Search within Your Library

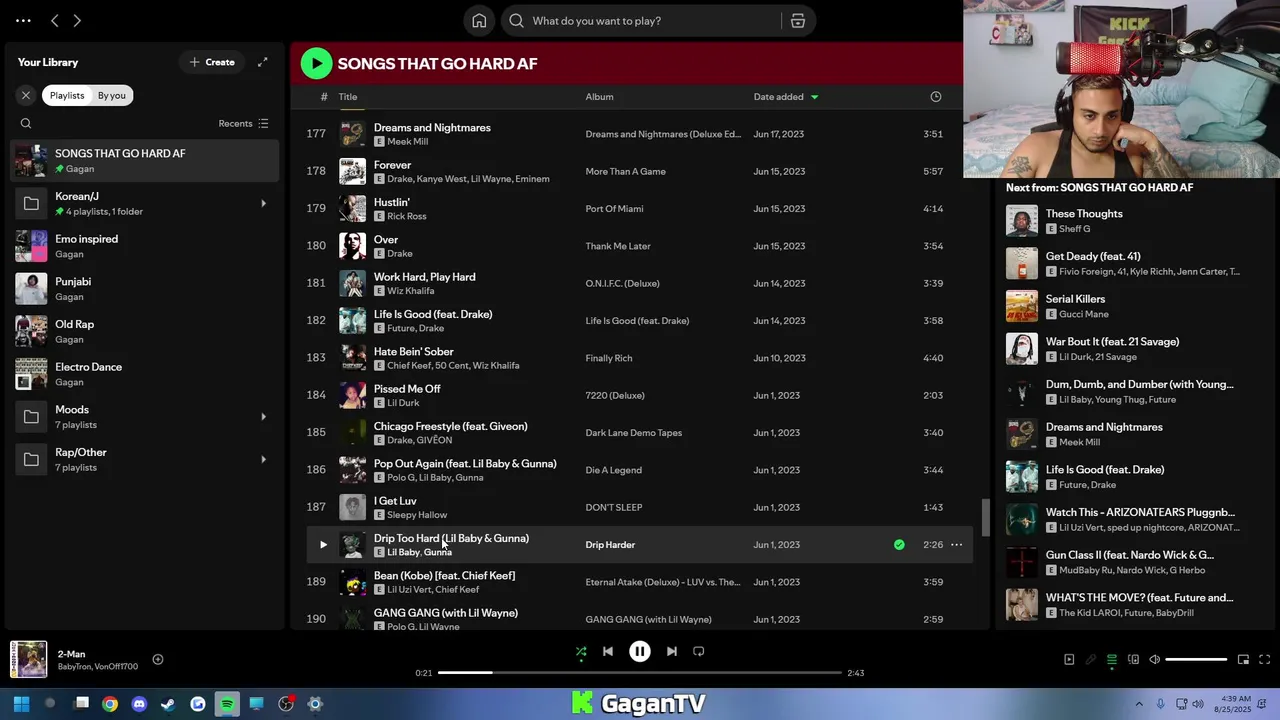point(26,123)
